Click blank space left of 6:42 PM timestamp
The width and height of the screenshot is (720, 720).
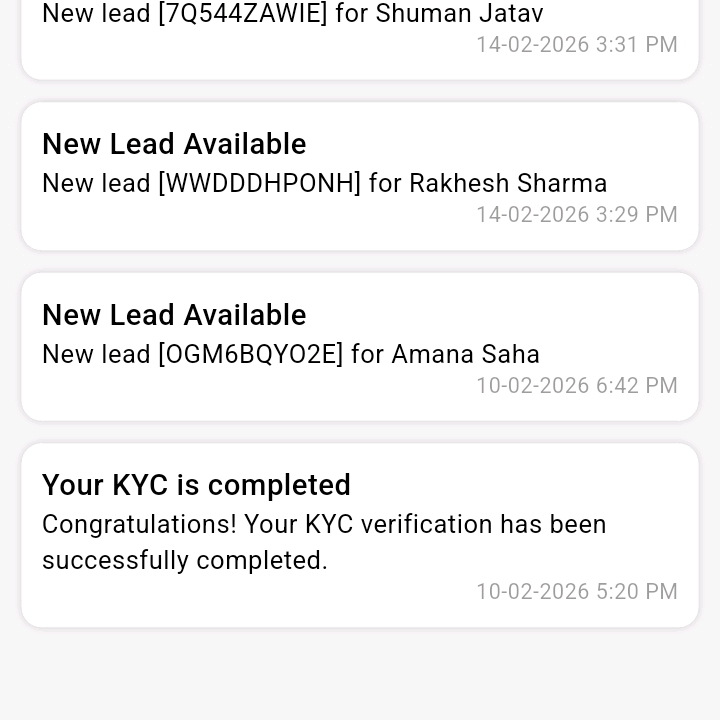click(257, 385)
